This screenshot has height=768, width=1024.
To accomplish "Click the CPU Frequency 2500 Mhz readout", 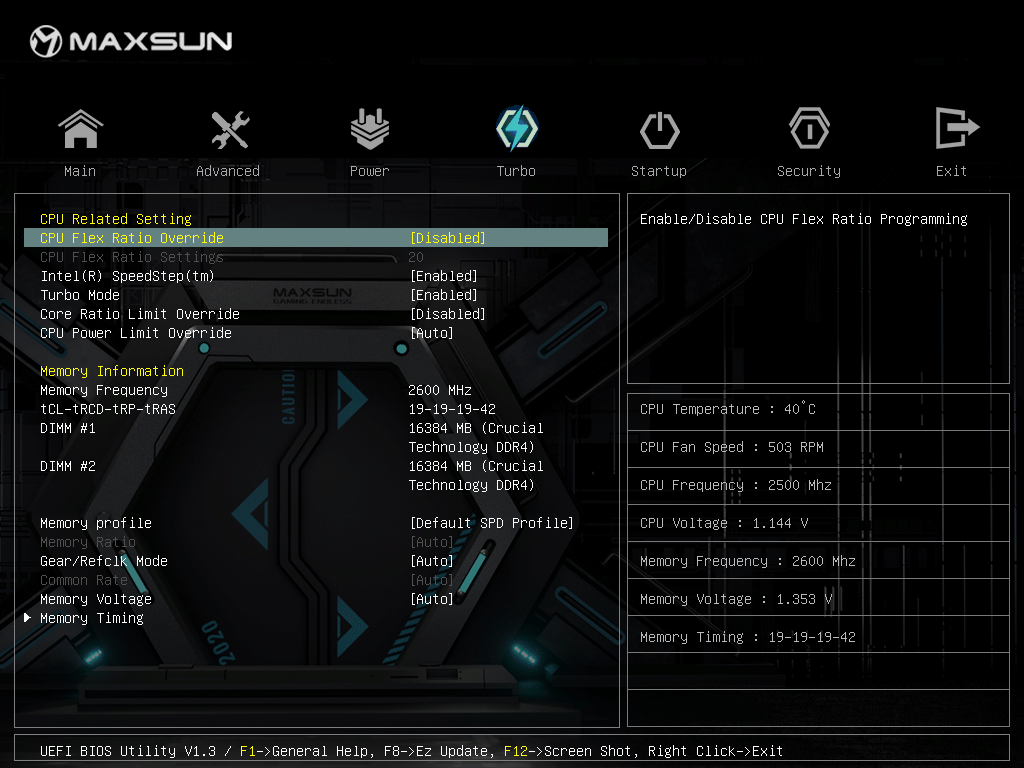I will coord(735,485).
